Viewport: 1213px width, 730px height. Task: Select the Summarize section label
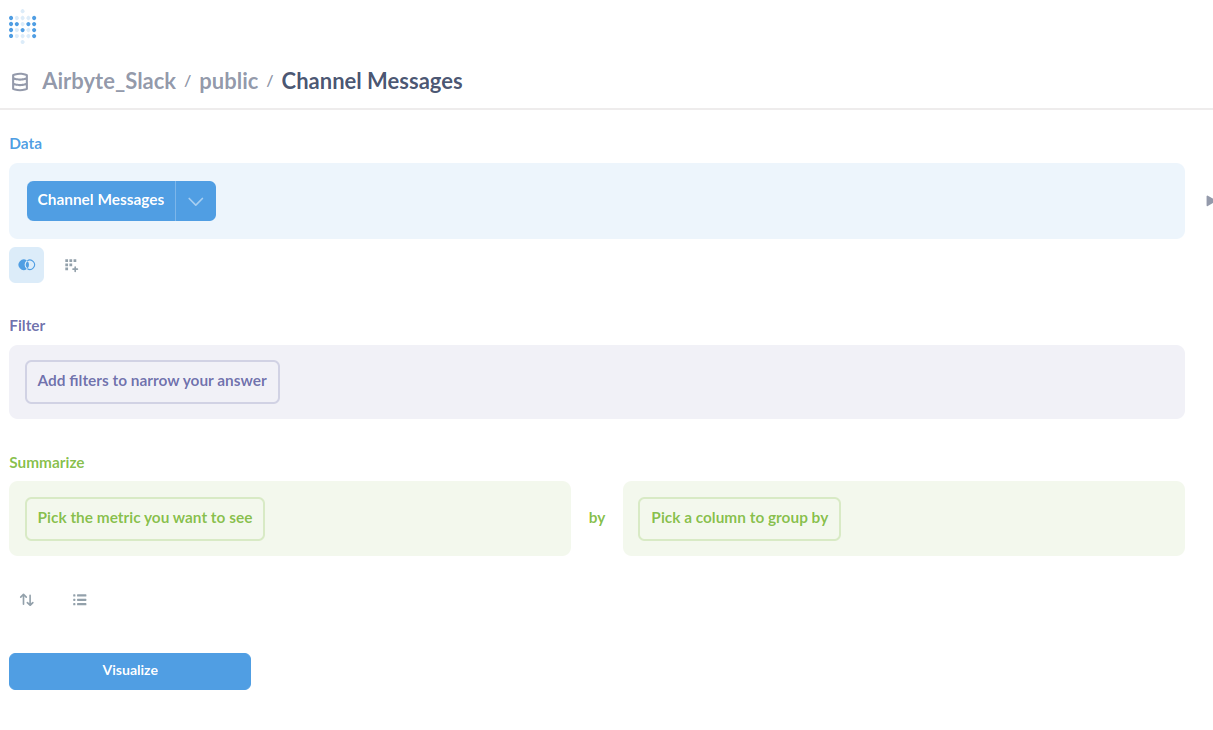[x=47, y=462]
